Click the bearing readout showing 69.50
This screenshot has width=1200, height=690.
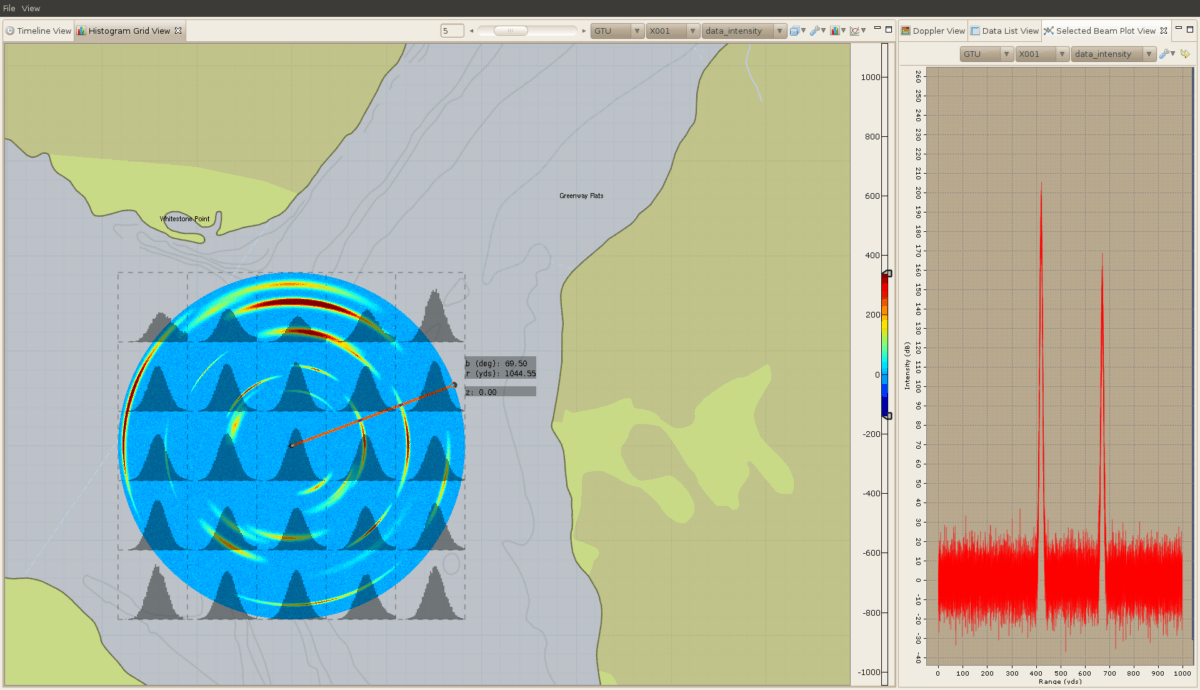coord(496,363)
